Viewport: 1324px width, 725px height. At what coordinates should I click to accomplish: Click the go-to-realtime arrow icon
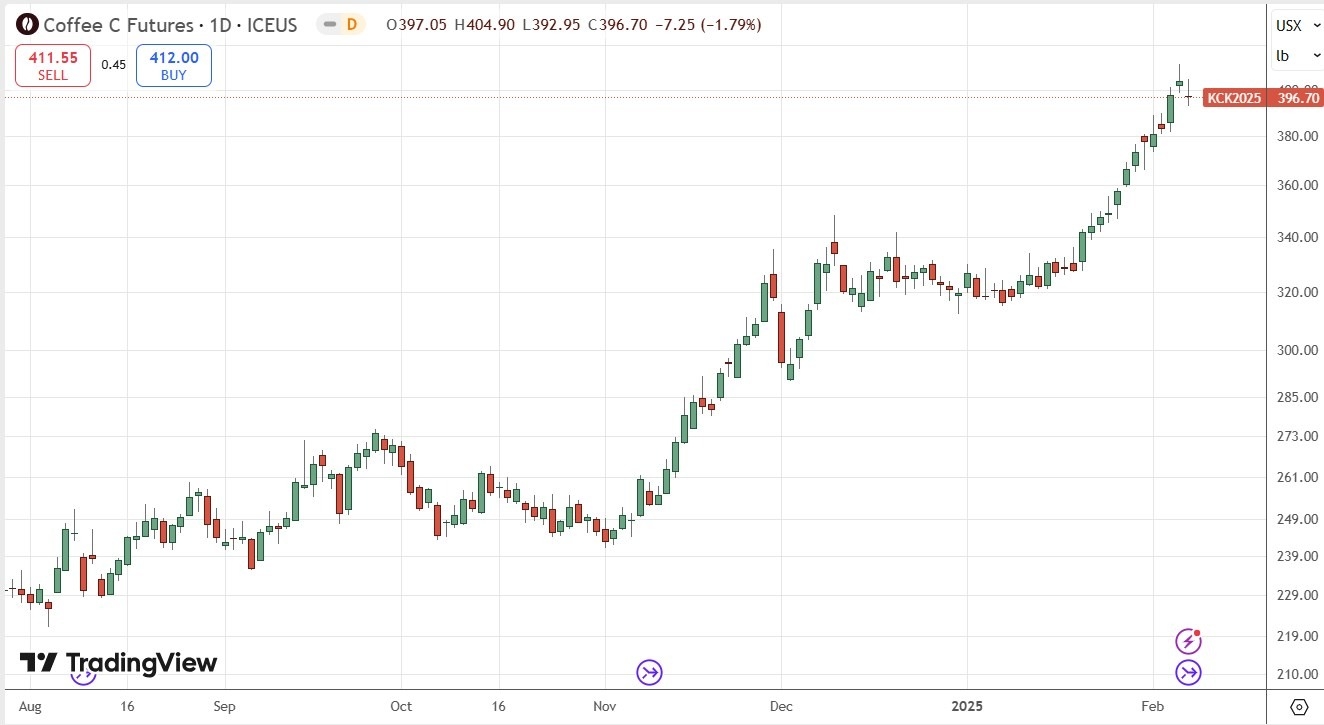pos(1188,673)
